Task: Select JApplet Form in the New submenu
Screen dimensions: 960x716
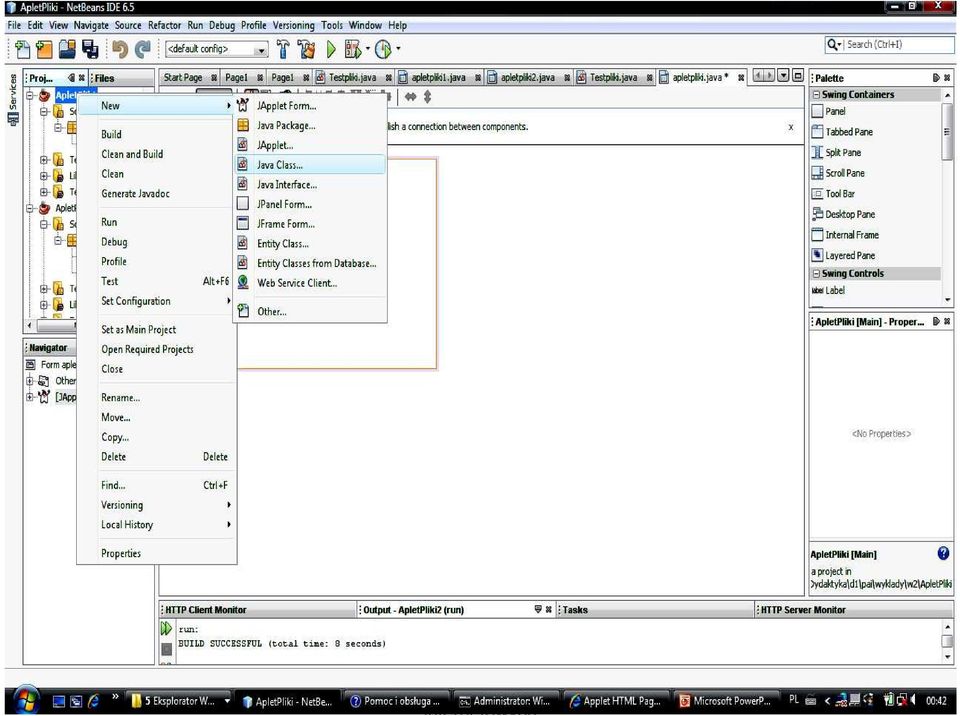Action: [310, 105]
